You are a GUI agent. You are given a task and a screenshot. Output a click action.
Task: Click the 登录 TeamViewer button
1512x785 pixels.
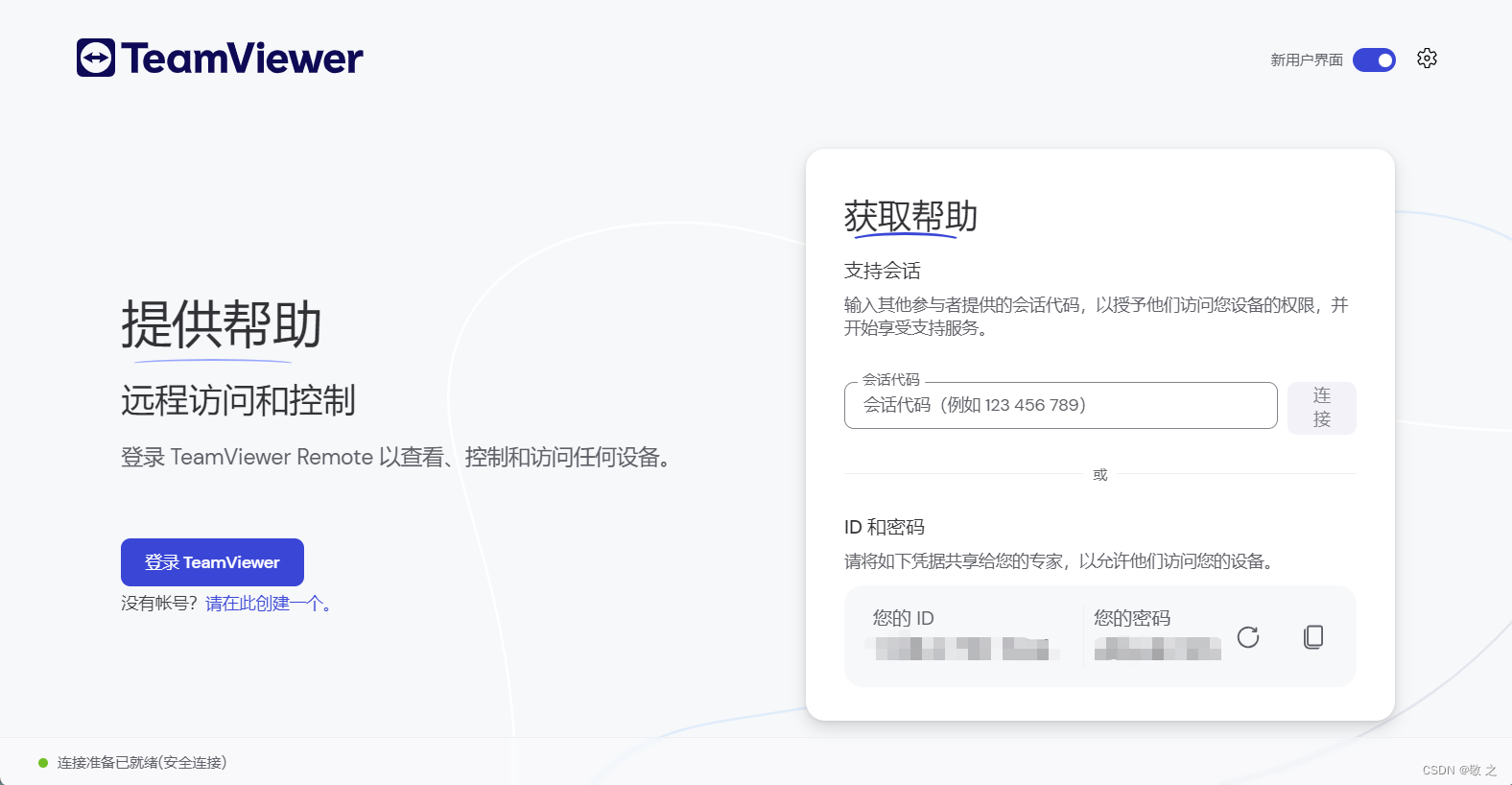(212, 562)
